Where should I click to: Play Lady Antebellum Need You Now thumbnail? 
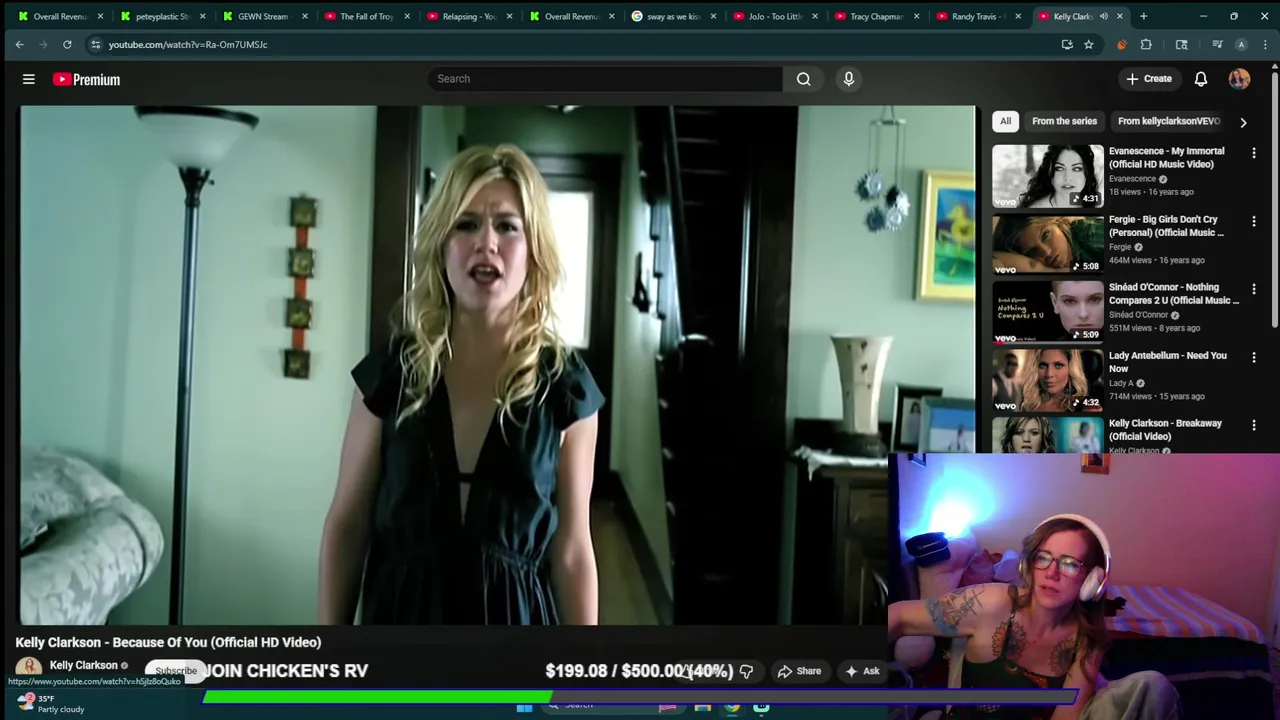[x=1047, y=380]
